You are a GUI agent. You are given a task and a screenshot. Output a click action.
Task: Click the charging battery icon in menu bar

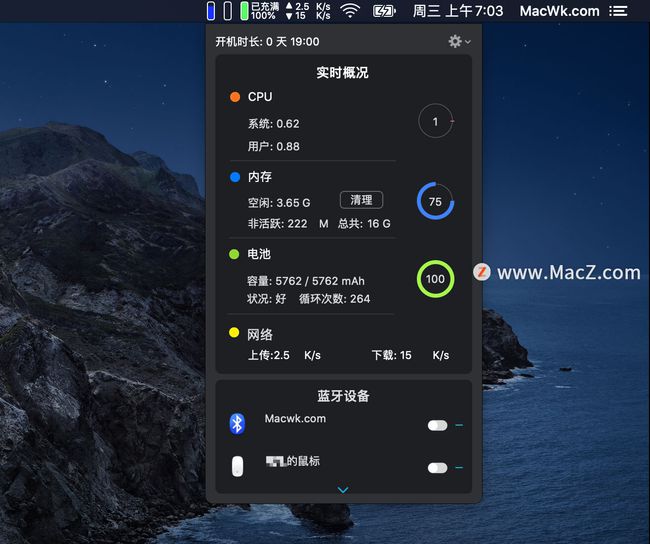coord(384,11)
